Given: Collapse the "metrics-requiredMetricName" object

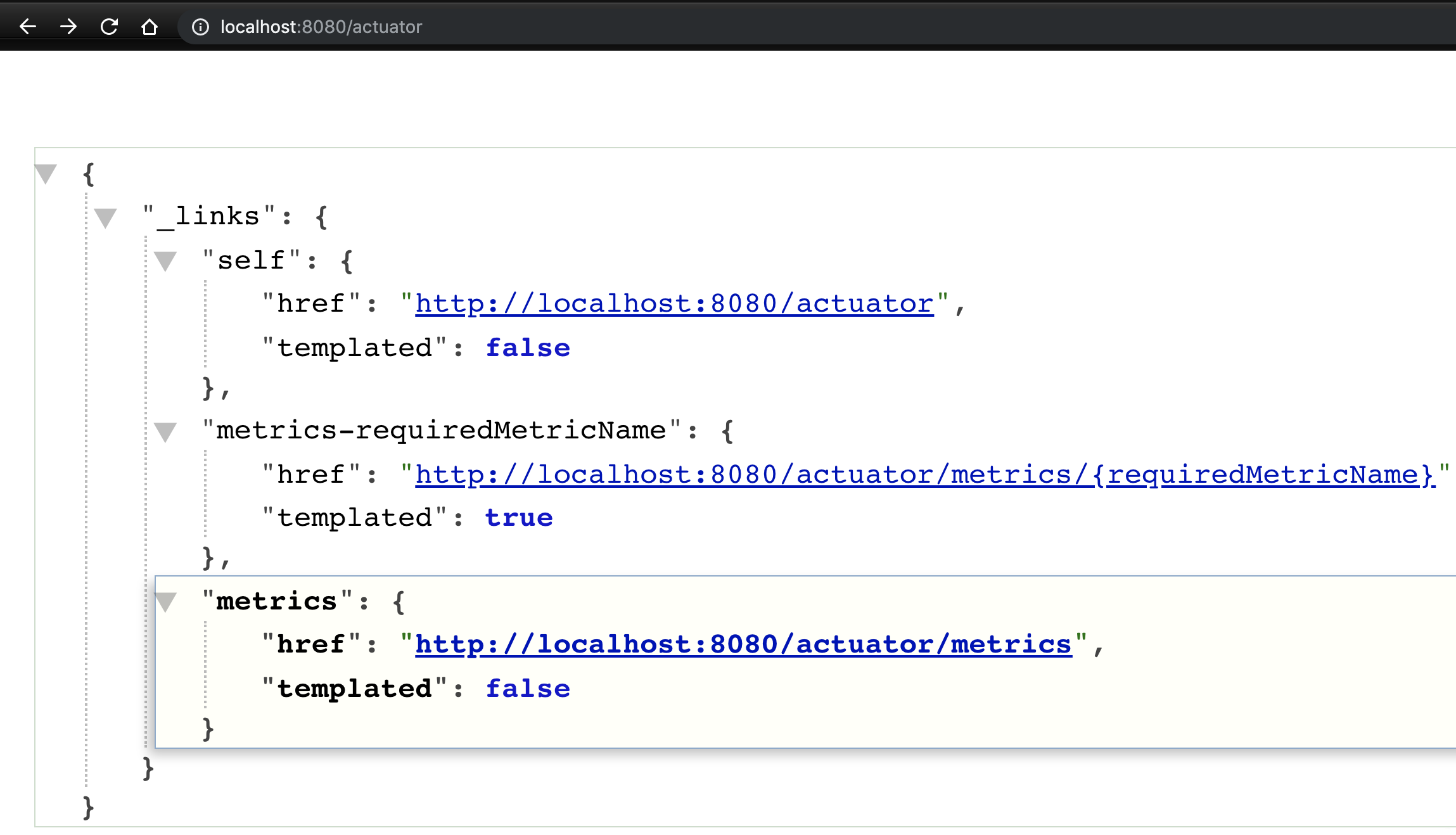Looking at the screenshot, I should click(165, 432).
